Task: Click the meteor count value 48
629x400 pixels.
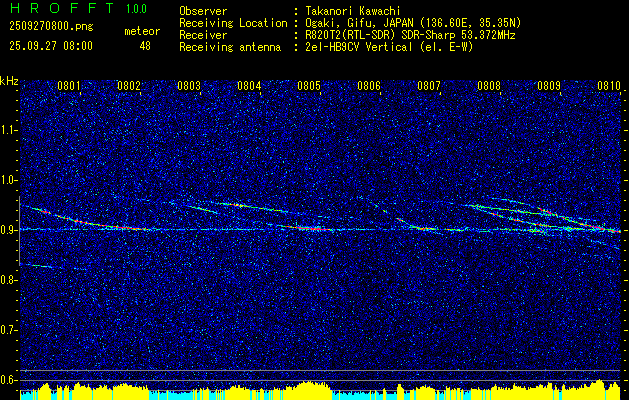Action: point(145,46)
